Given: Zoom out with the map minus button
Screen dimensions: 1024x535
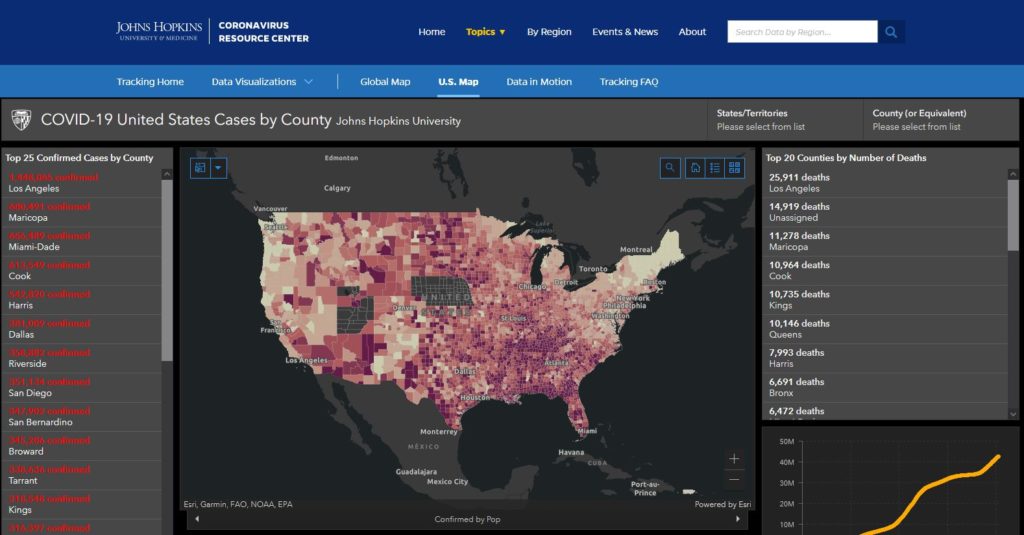Looking at the screenshot, I should 734,479.
